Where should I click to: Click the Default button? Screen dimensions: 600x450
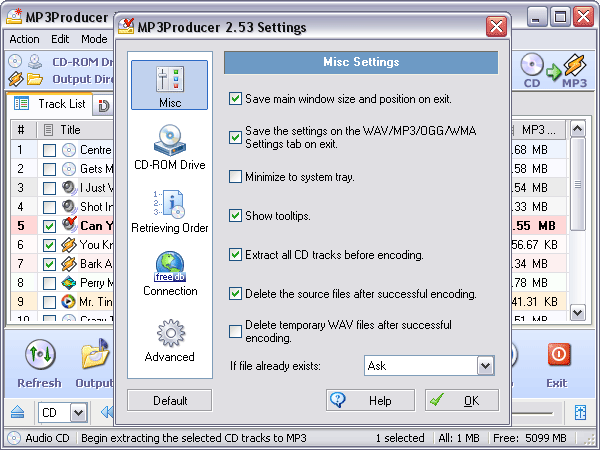click(170, 401)
